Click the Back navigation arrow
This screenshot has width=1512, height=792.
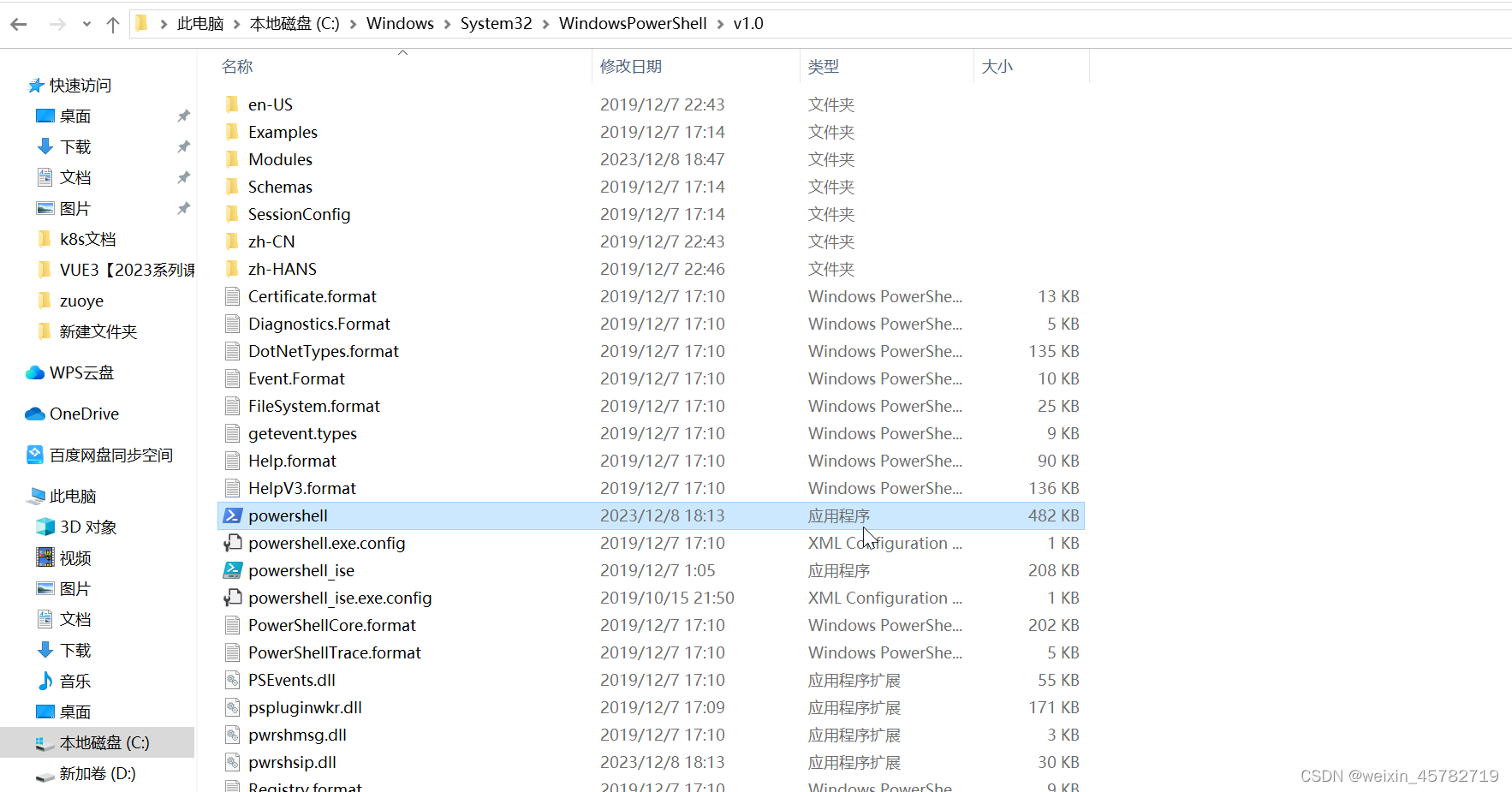coord(19,25)
